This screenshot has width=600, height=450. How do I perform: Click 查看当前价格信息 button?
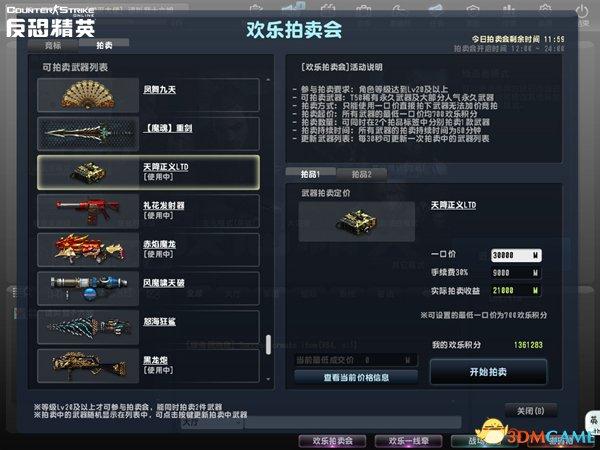[356, 378]
